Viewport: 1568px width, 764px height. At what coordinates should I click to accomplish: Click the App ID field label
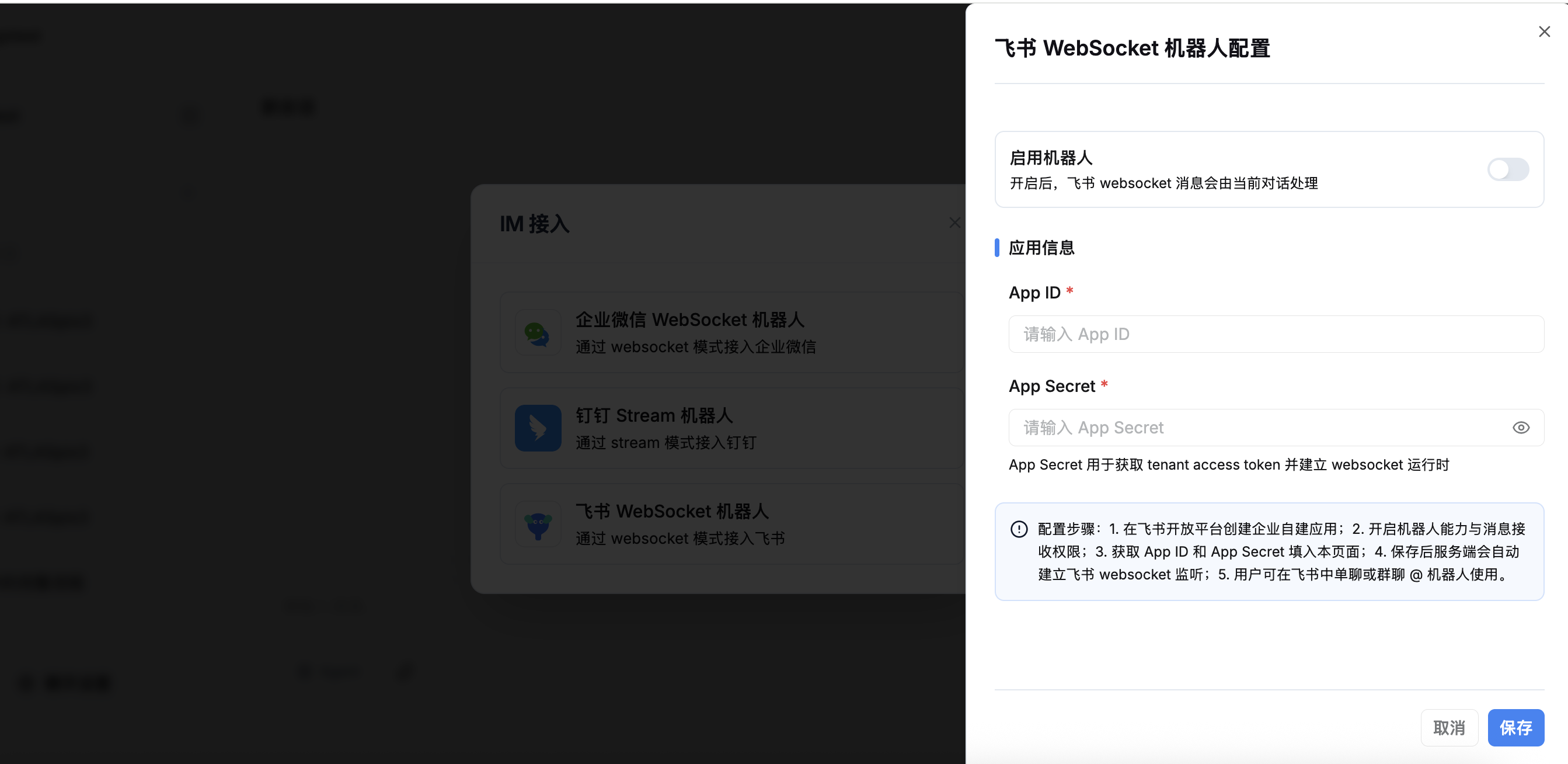tap(1034, 293)
